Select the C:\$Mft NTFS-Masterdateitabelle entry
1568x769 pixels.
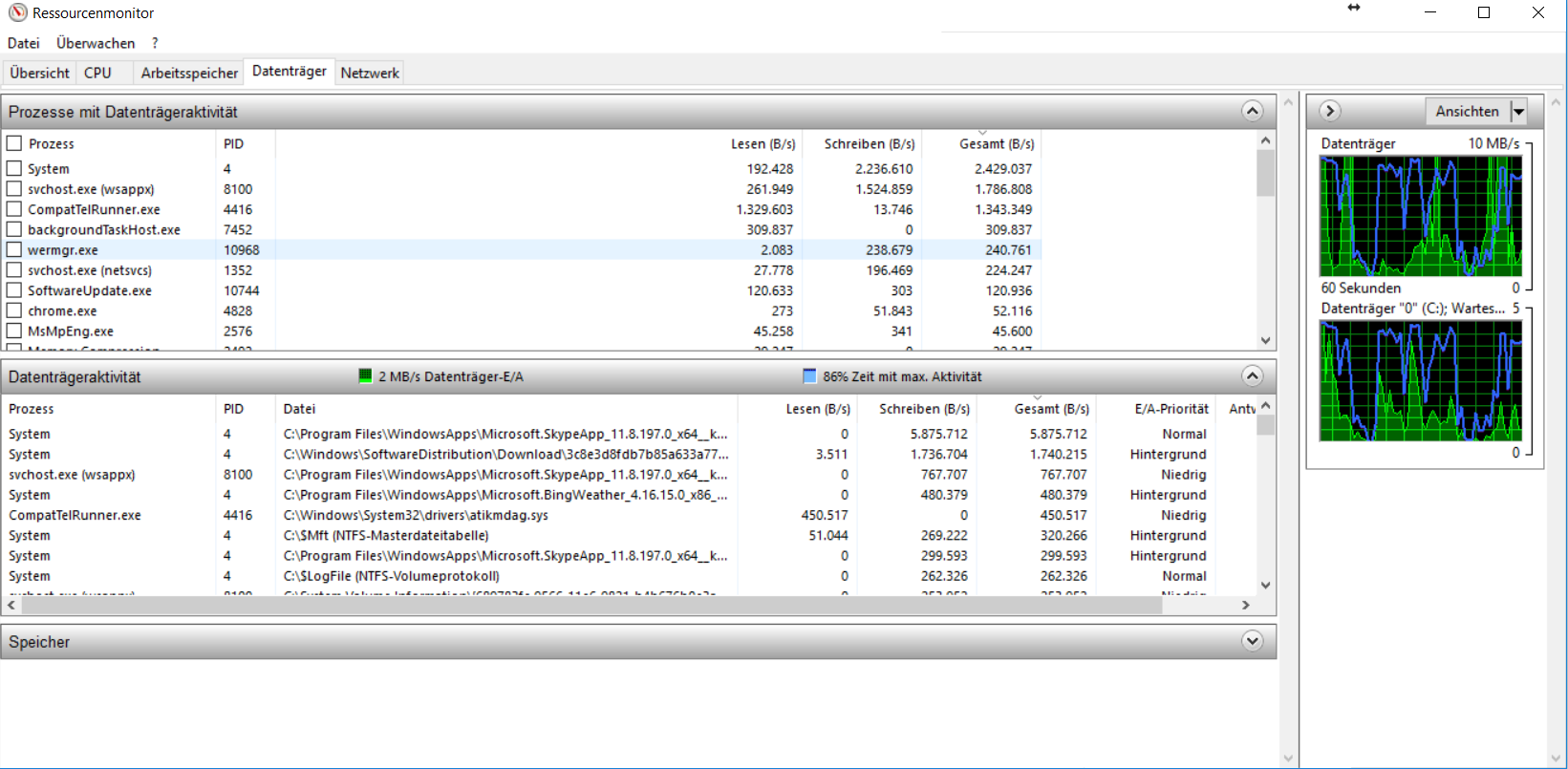[386, 535]
